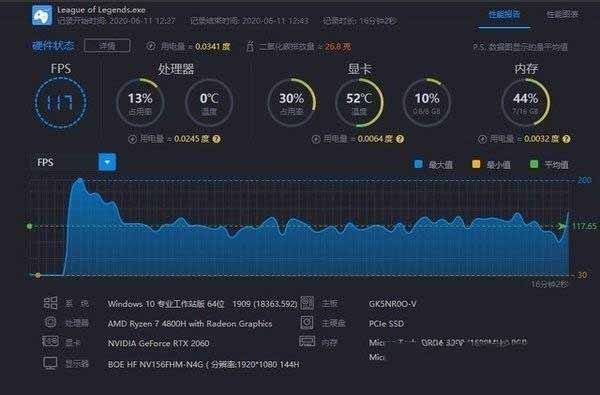600x395 pixels.
Task: Click the memory info icon
Action: (307, 341)
